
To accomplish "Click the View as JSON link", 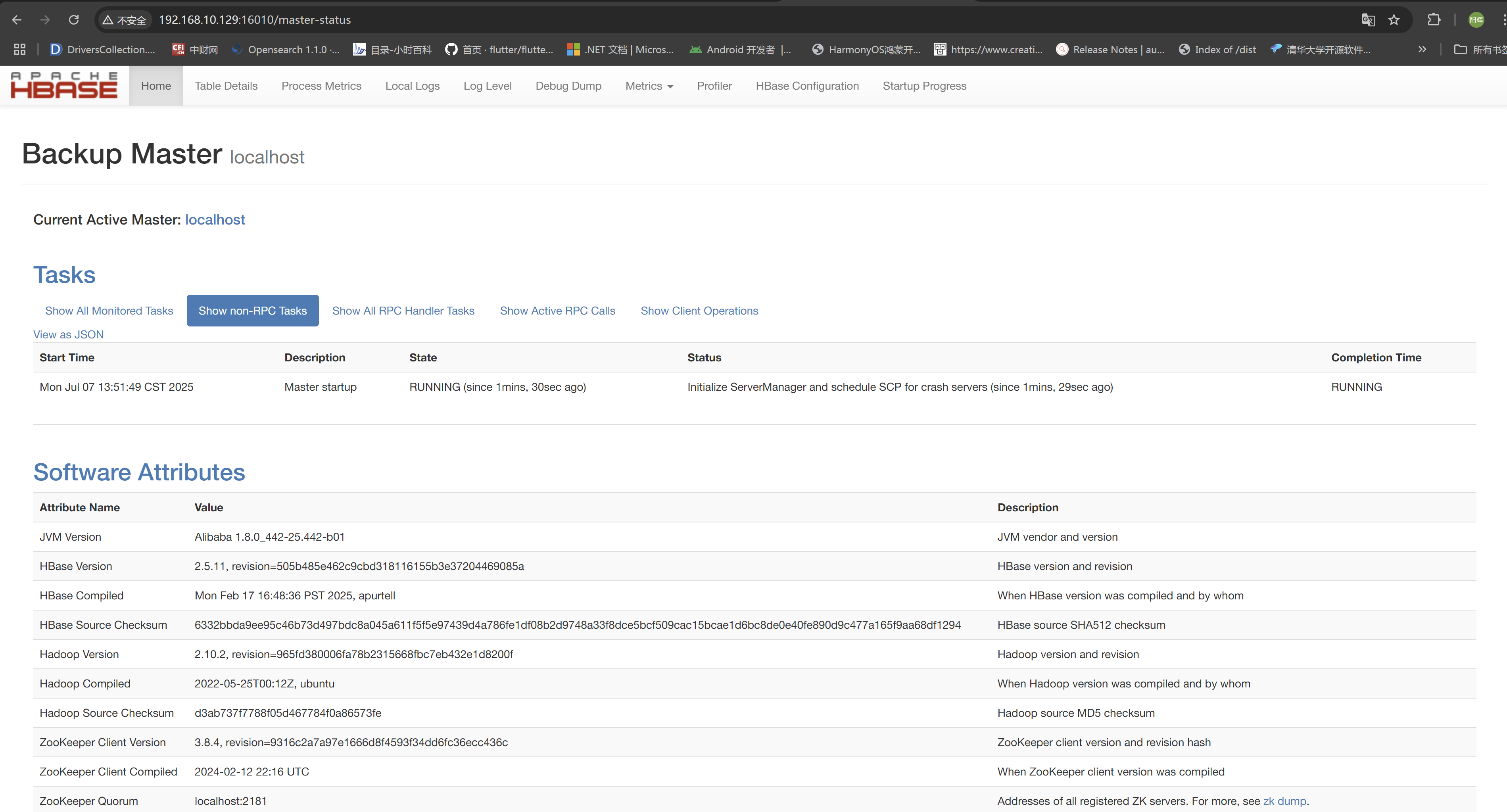I will pos(69,335).
